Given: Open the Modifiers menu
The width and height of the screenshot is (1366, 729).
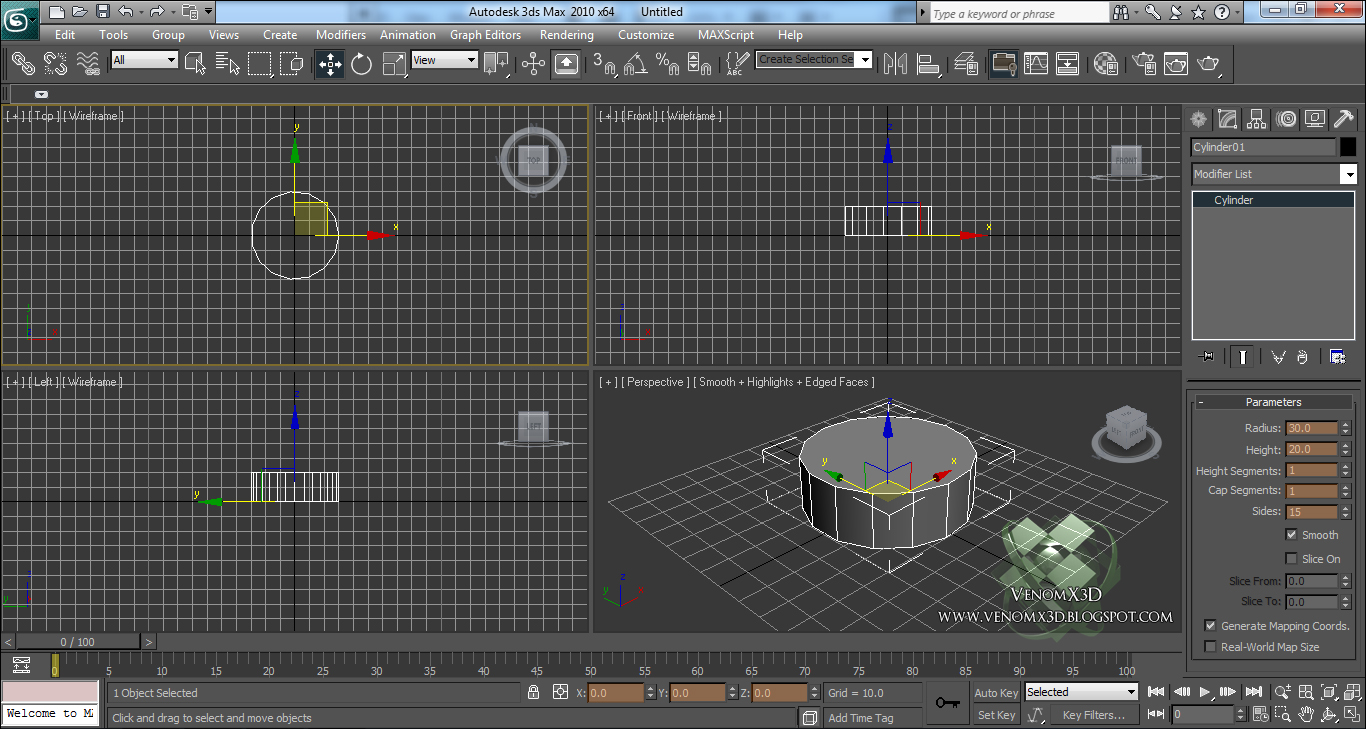Looking at the screenshot, I should click(341, 35).
